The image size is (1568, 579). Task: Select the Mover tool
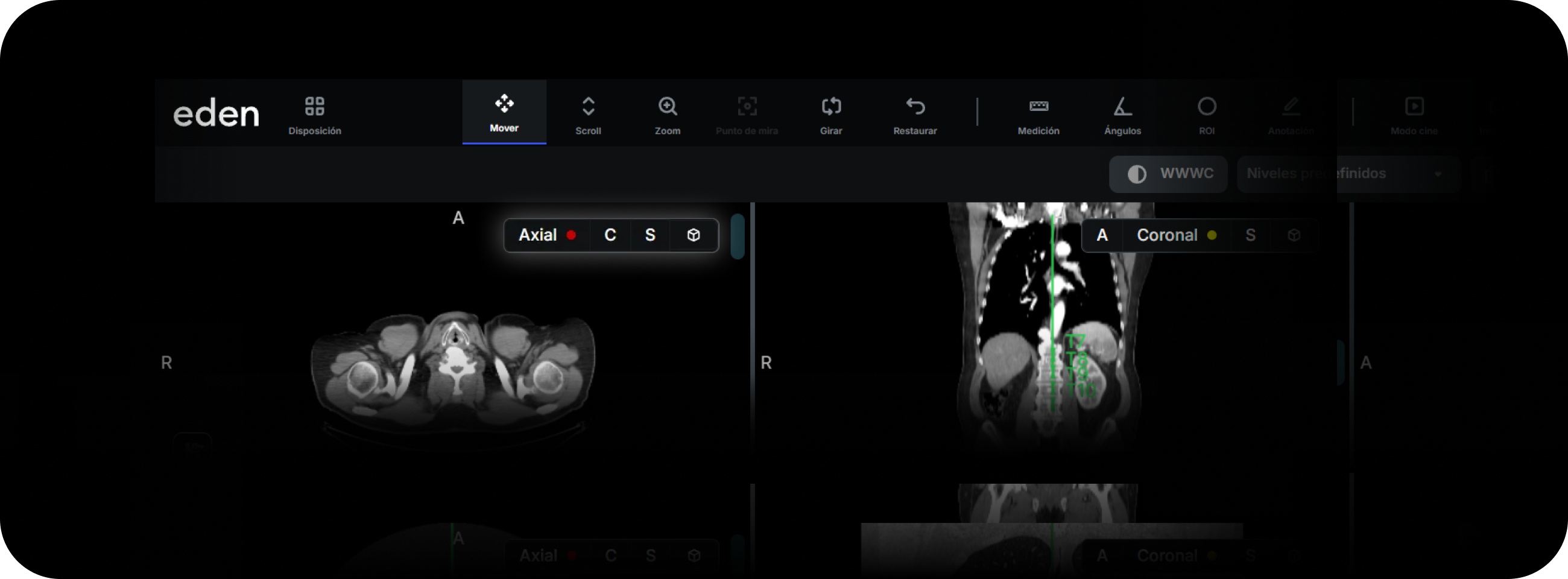[x=504, y=113]
